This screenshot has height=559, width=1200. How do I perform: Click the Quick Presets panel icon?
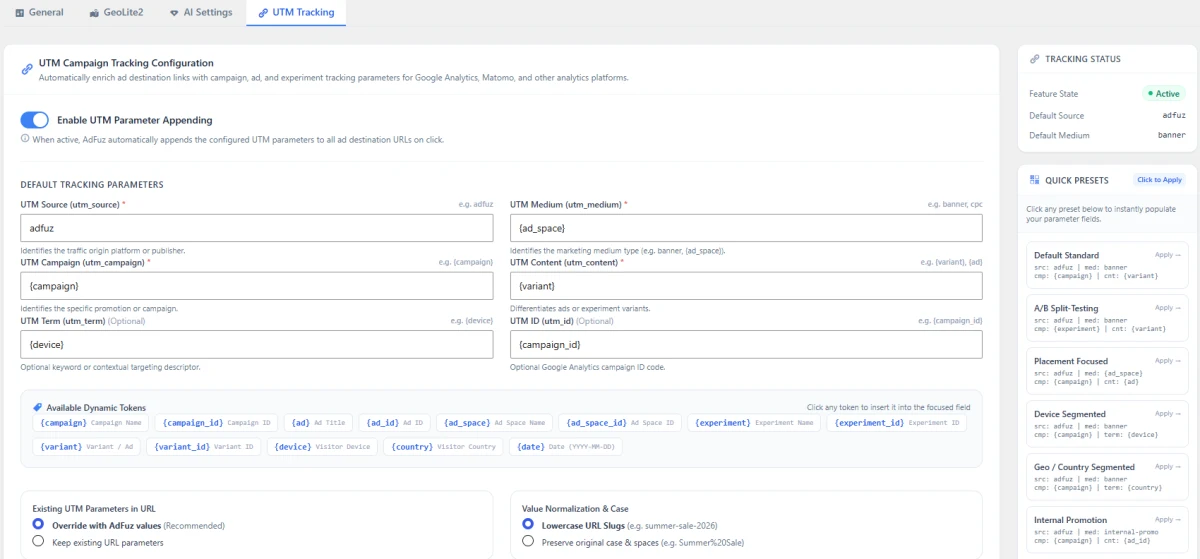tap(1035, 180)
